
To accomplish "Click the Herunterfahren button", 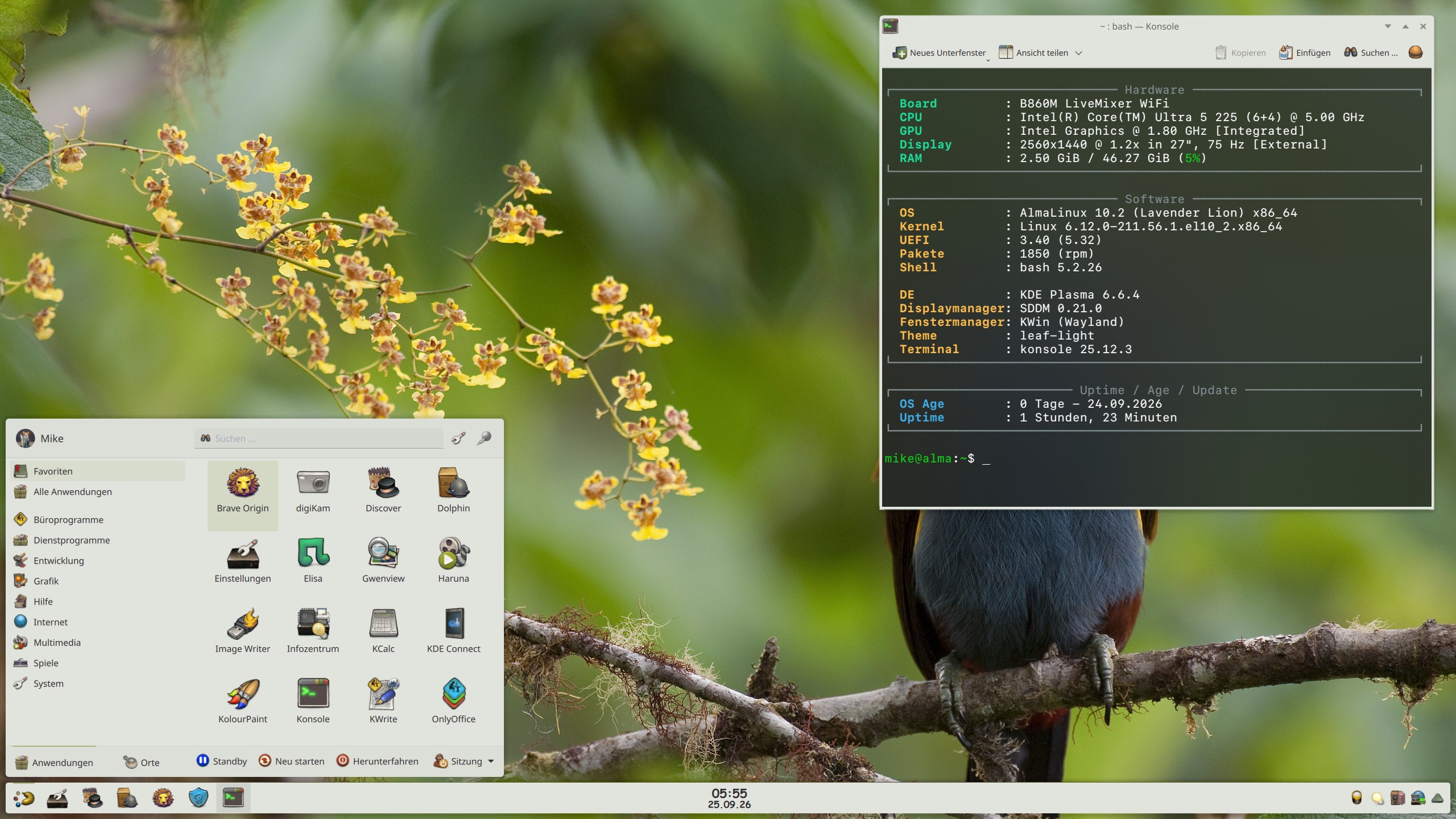I will coord(378,761).
